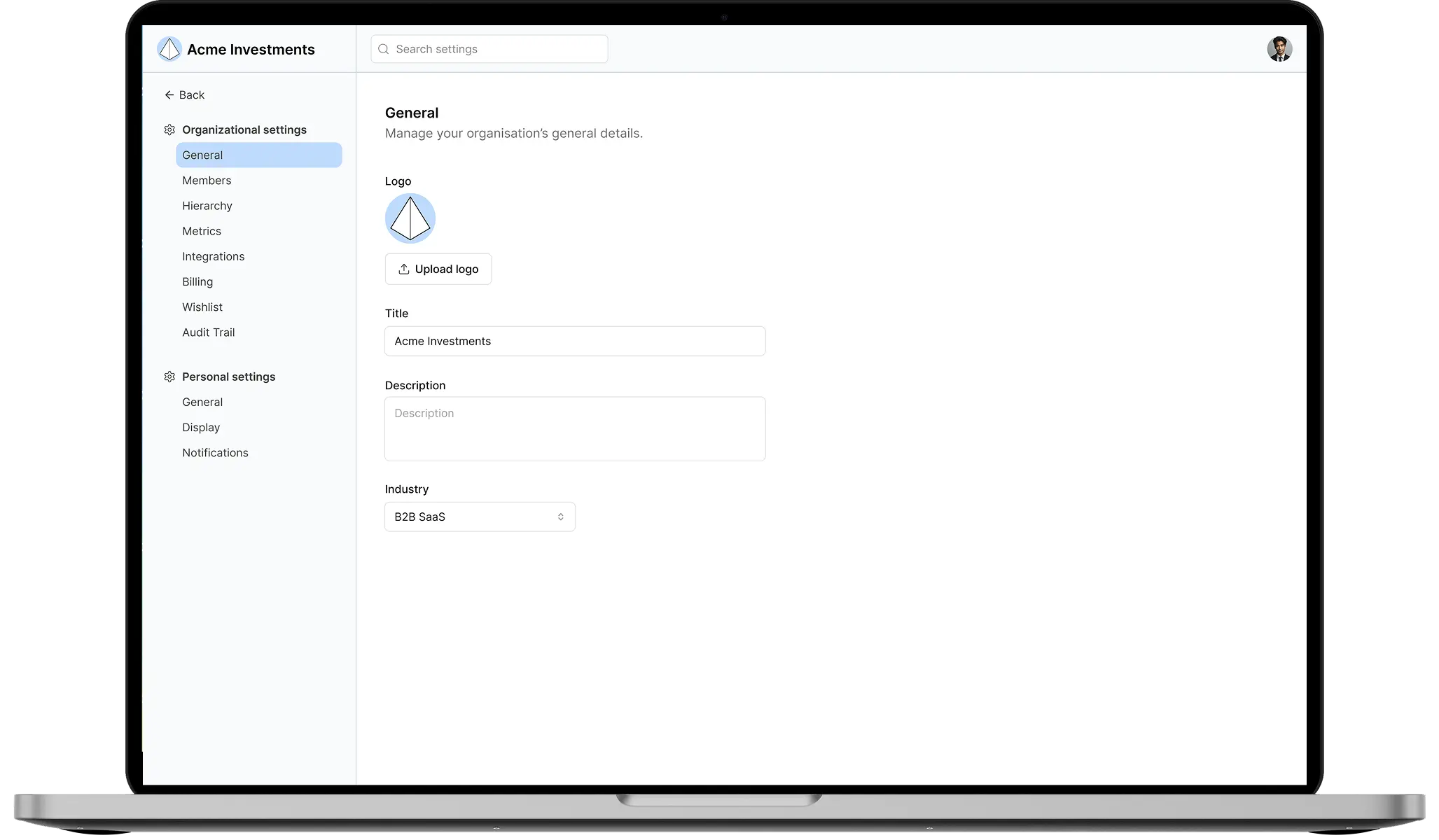Go to Metrics settings
The width and height of the screenshot is (1439, 840).
click(x=202, y=231)
